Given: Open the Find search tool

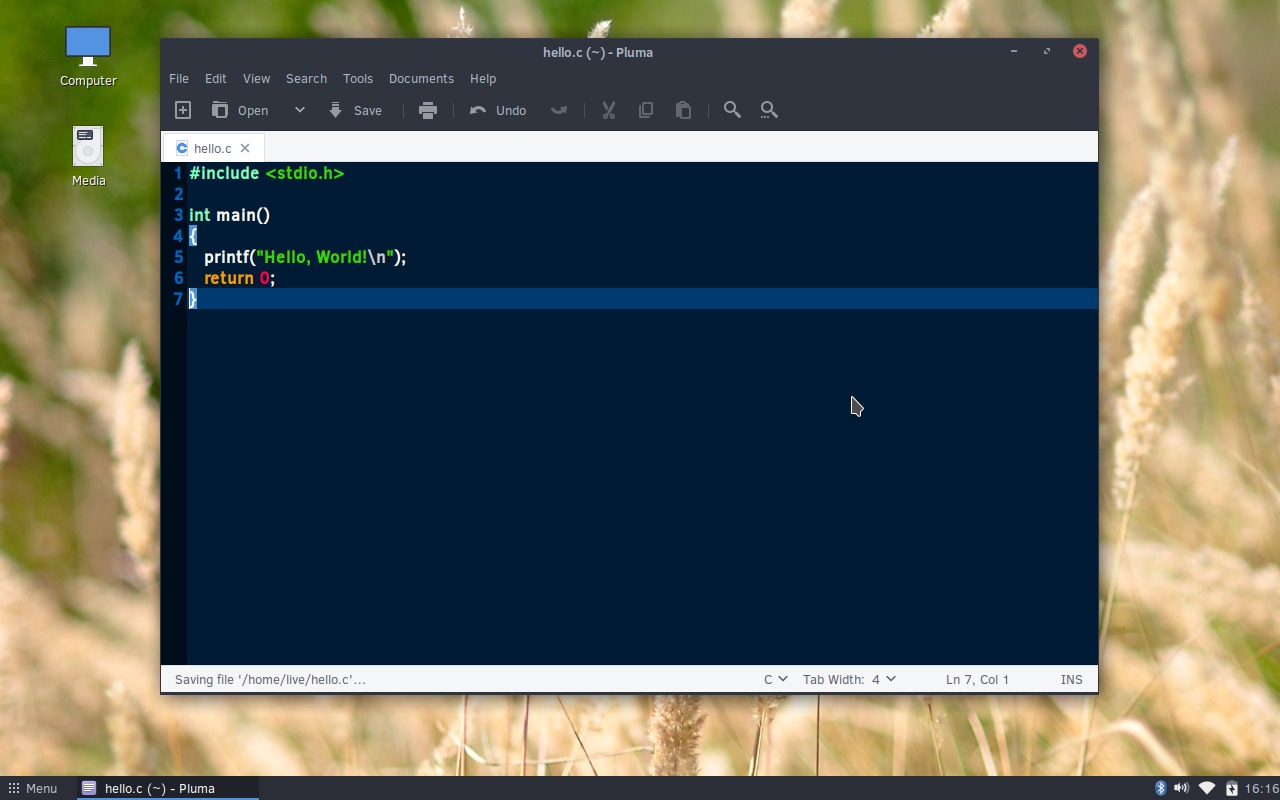Looking at the screenshot, I should click(732, 110).
